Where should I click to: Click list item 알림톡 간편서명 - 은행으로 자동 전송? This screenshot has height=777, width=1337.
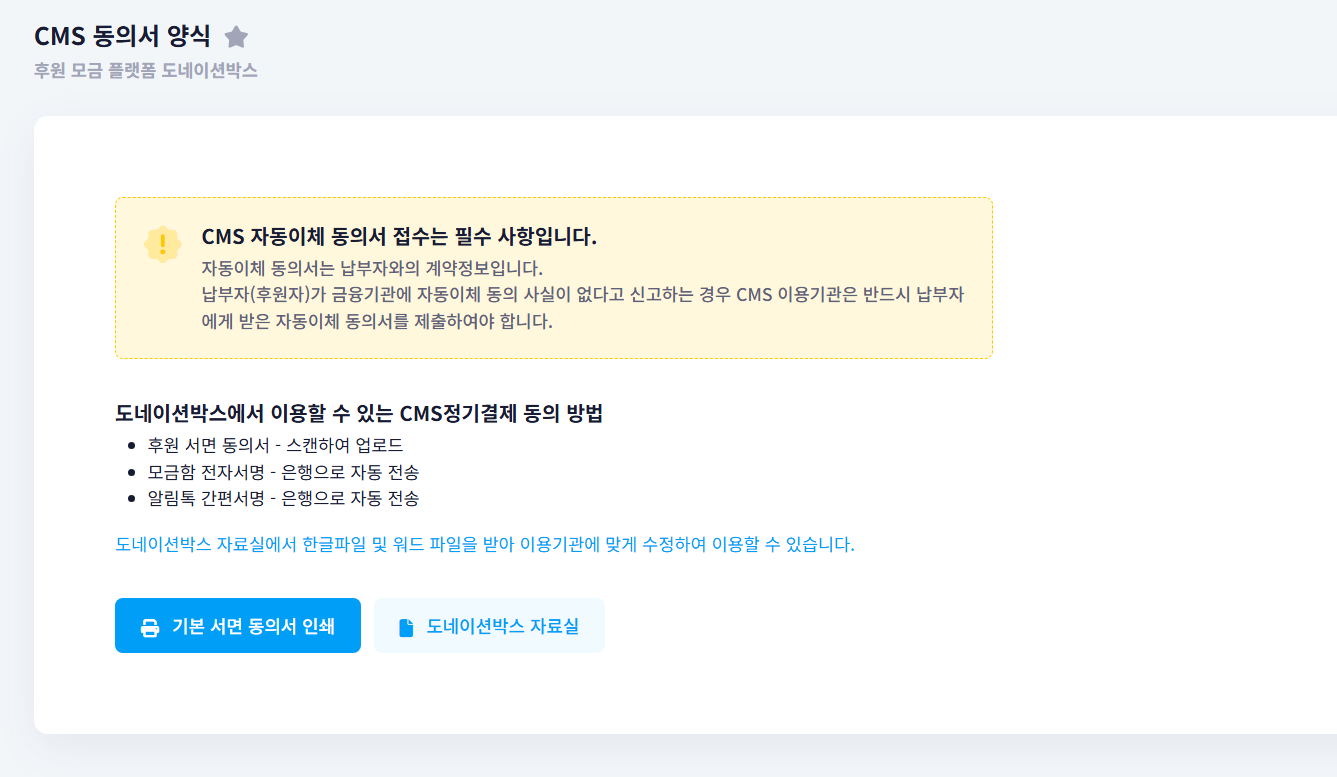pos(283,497)
